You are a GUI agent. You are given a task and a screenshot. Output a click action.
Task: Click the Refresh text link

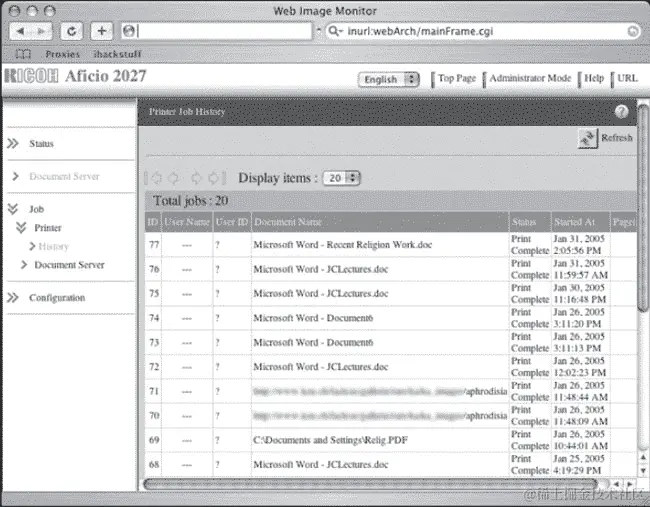[x=617, y=138]
